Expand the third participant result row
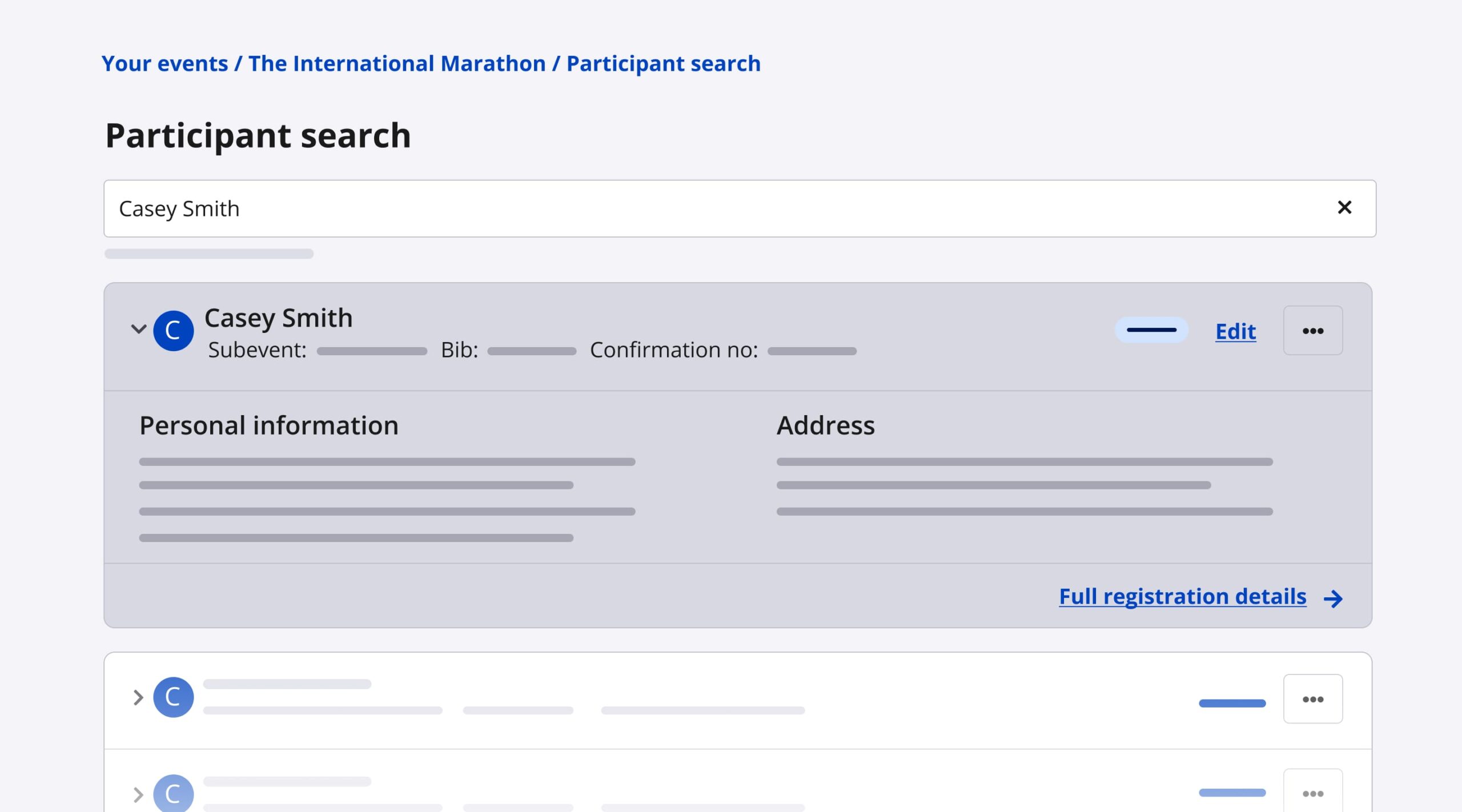Viewport: 1462px width, 812px height. [x=138, y=794]
